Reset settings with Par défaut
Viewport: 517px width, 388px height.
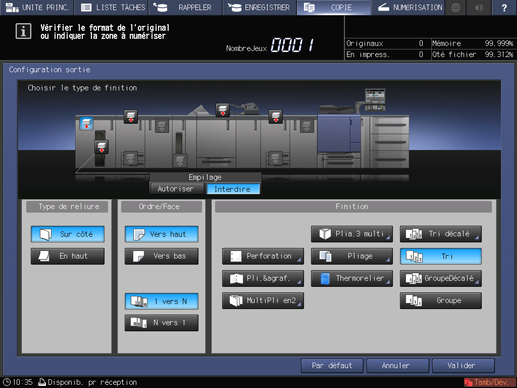coord(332,366)
